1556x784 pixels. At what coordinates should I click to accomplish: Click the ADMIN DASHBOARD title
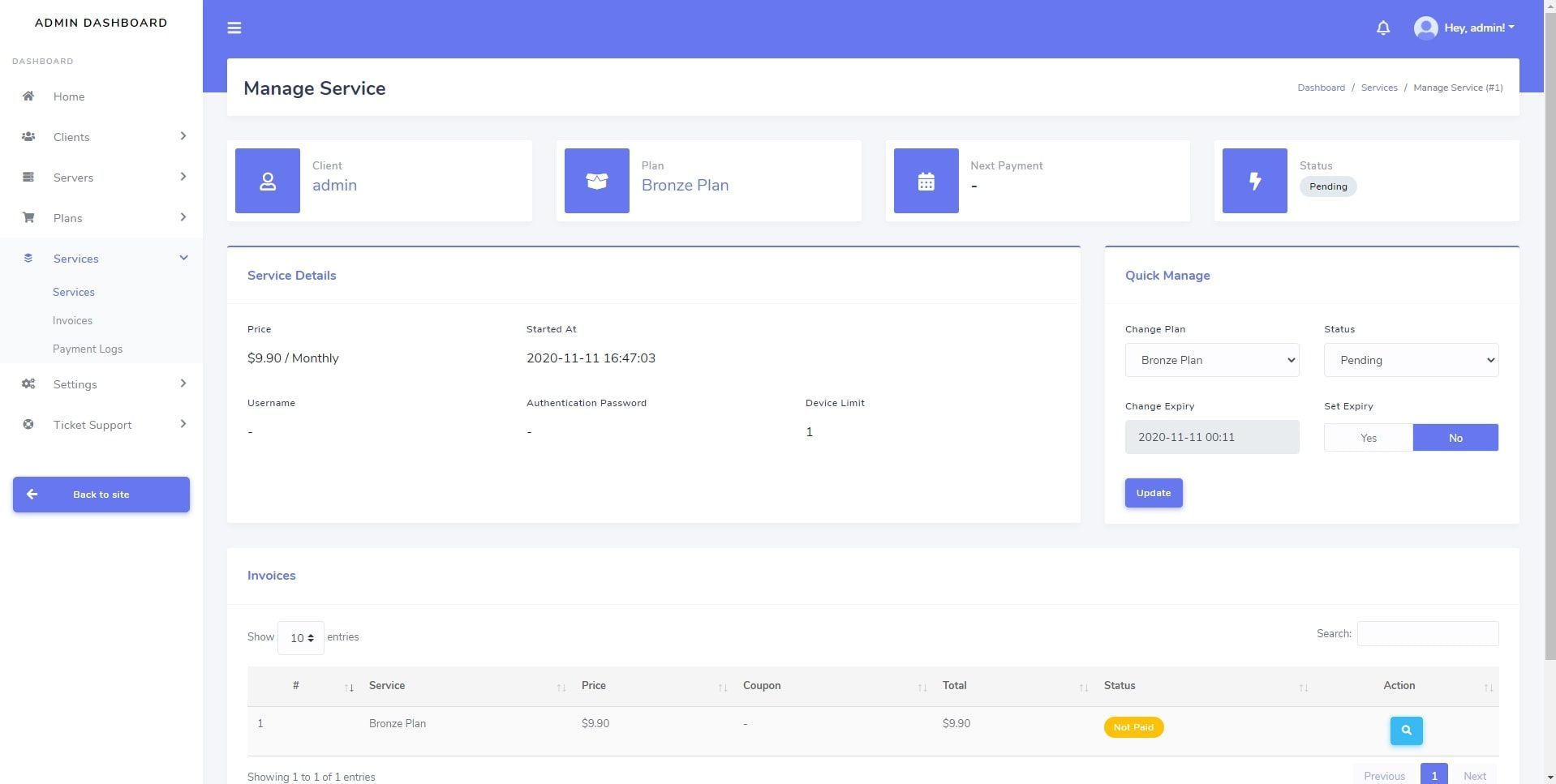coord(101,23)
